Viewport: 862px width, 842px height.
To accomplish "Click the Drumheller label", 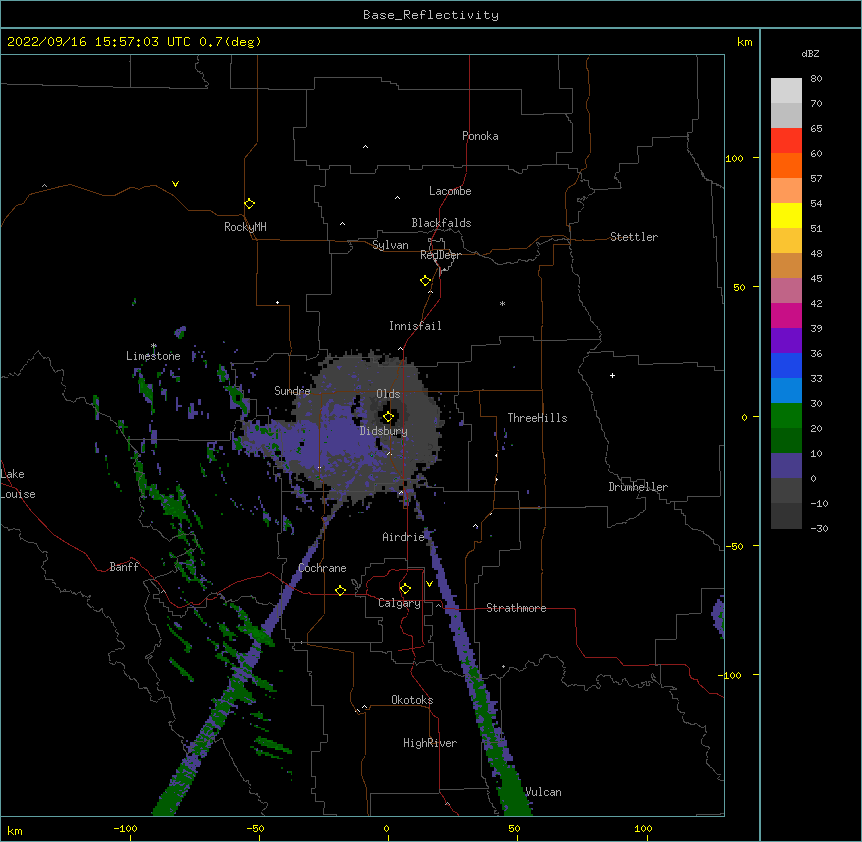I will [x=638, y=487].
